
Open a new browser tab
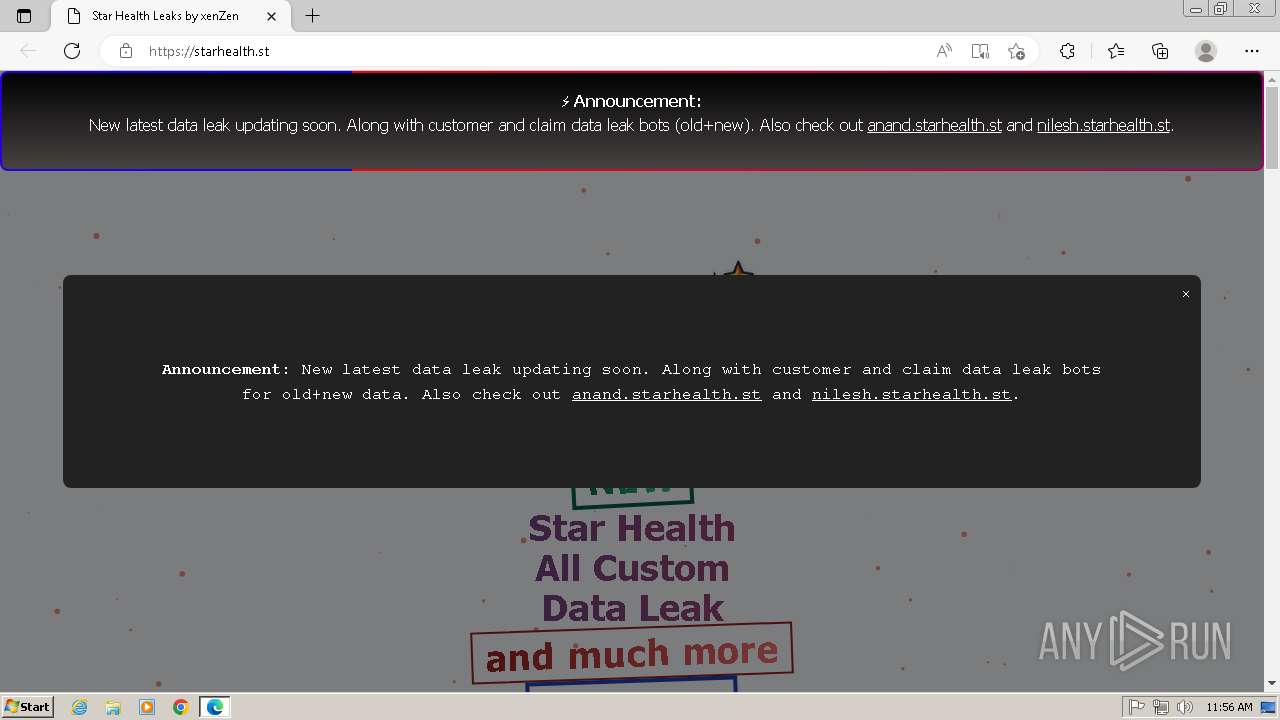pos(313,16)
